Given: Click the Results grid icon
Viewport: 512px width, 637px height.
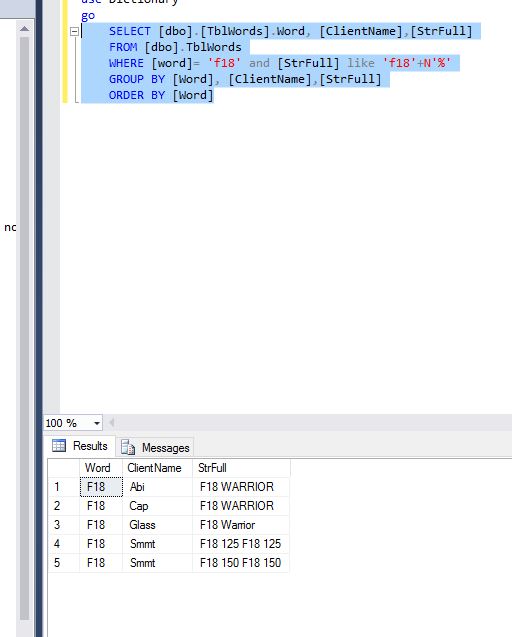Looking at the screenshot, I should [x=59, y=446].
